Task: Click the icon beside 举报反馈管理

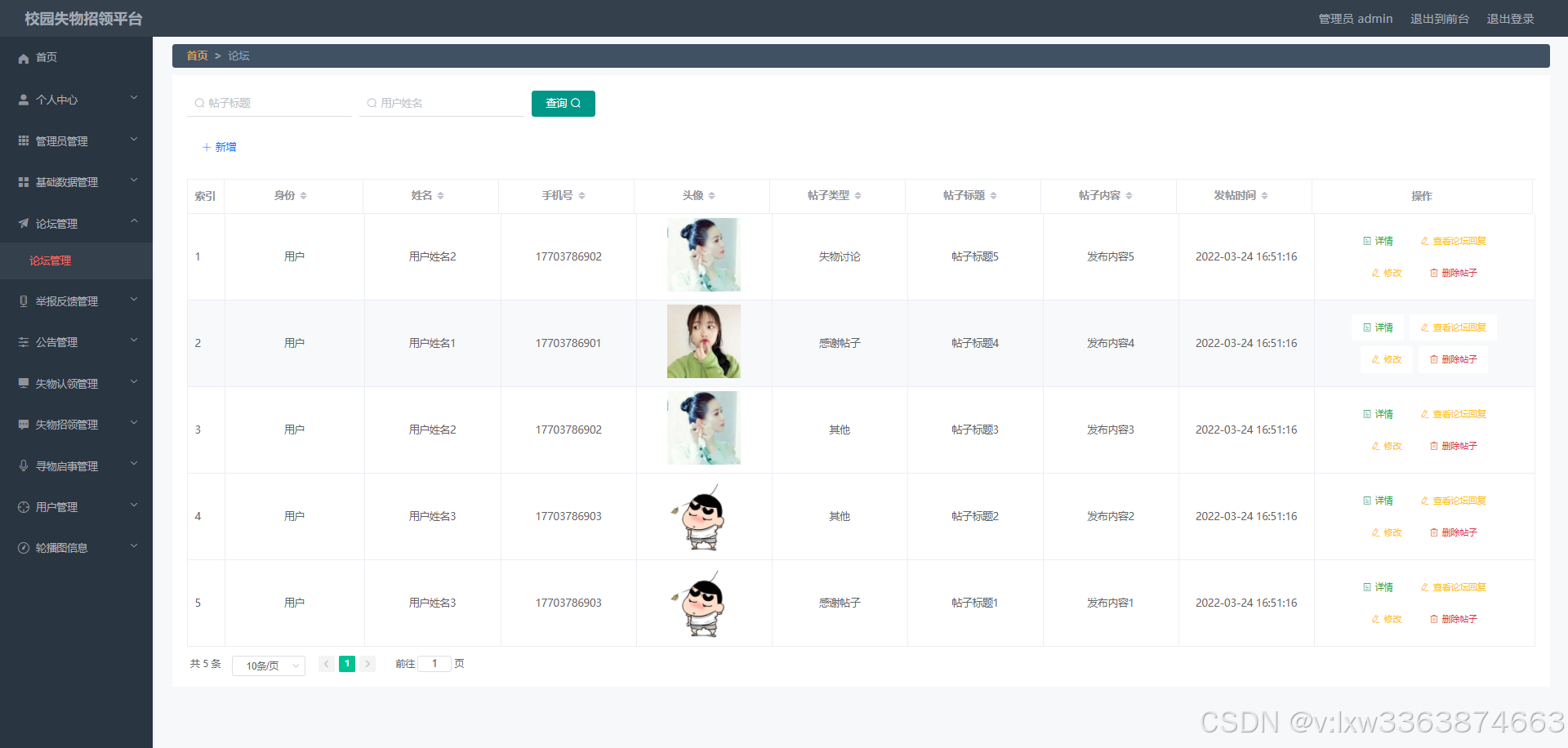Action: [x=24, y=301]
